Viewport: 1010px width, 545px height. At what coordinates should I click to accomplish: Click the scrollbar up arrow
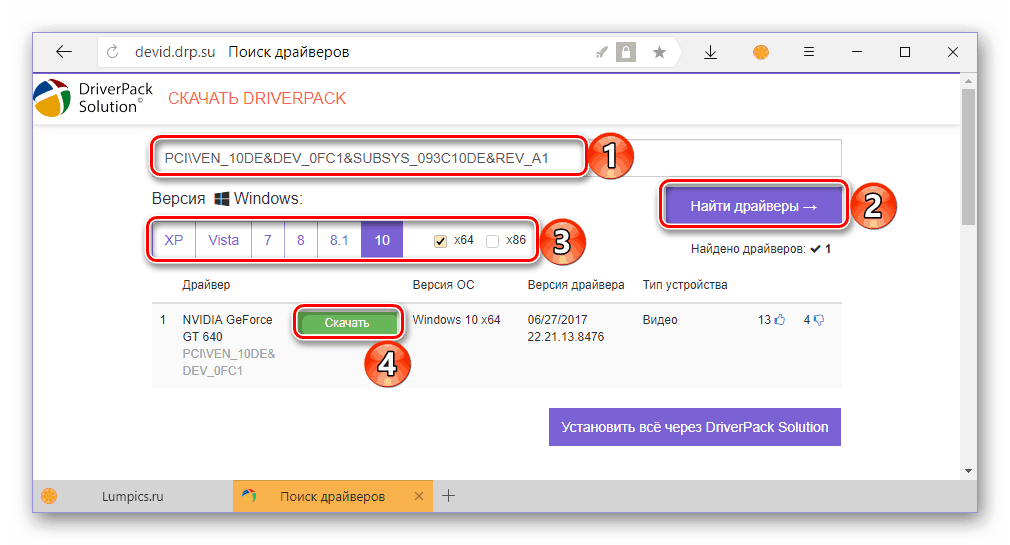pos(969,81)
